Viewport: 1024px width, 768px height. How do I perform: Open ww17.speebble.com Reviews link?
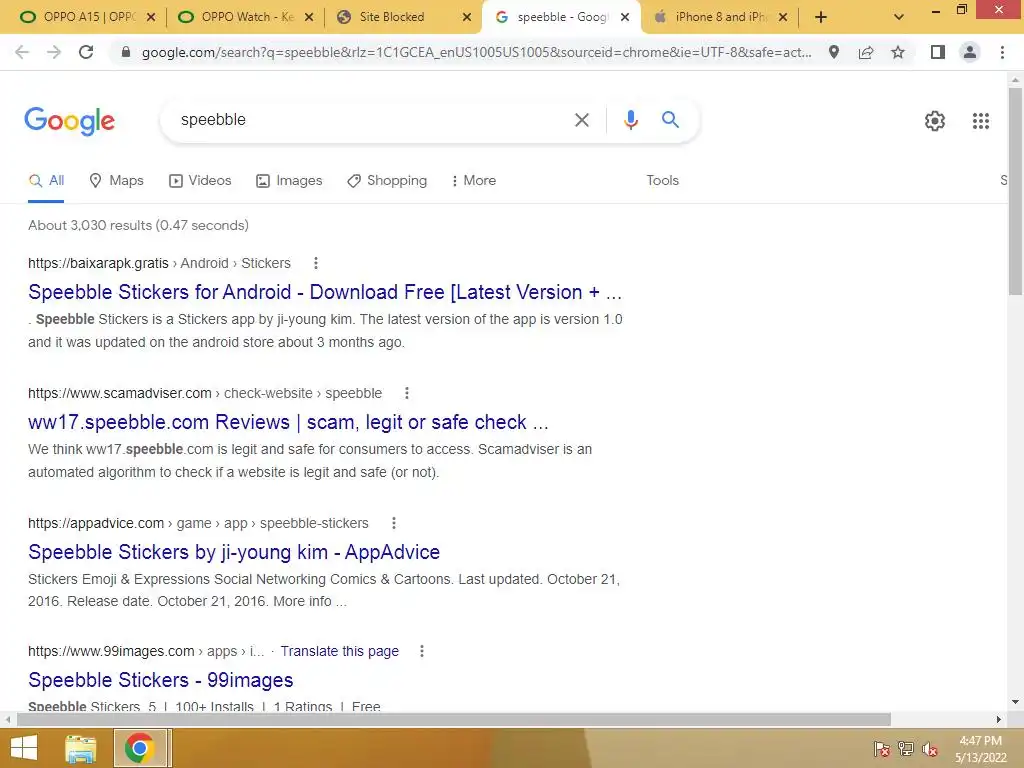[288, 422]
